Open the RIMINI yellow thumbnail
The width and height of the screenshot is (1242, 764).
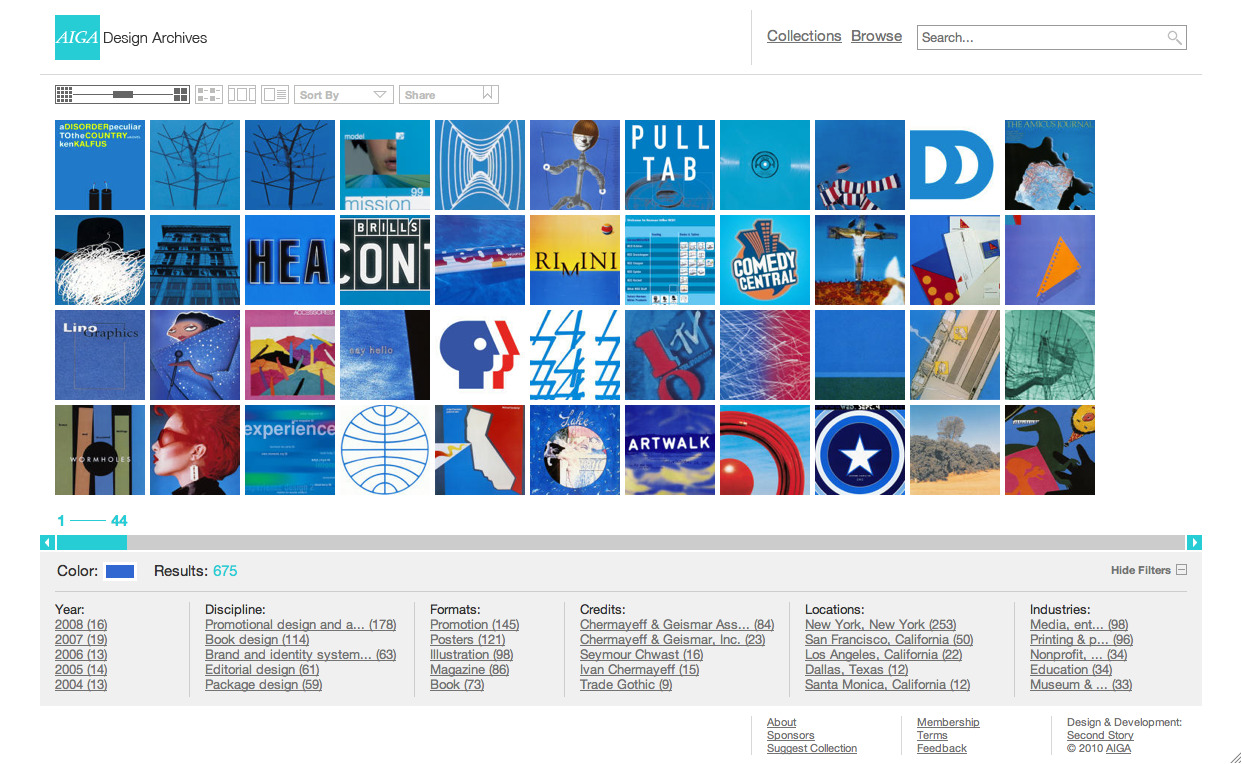(x=575, y=260)
